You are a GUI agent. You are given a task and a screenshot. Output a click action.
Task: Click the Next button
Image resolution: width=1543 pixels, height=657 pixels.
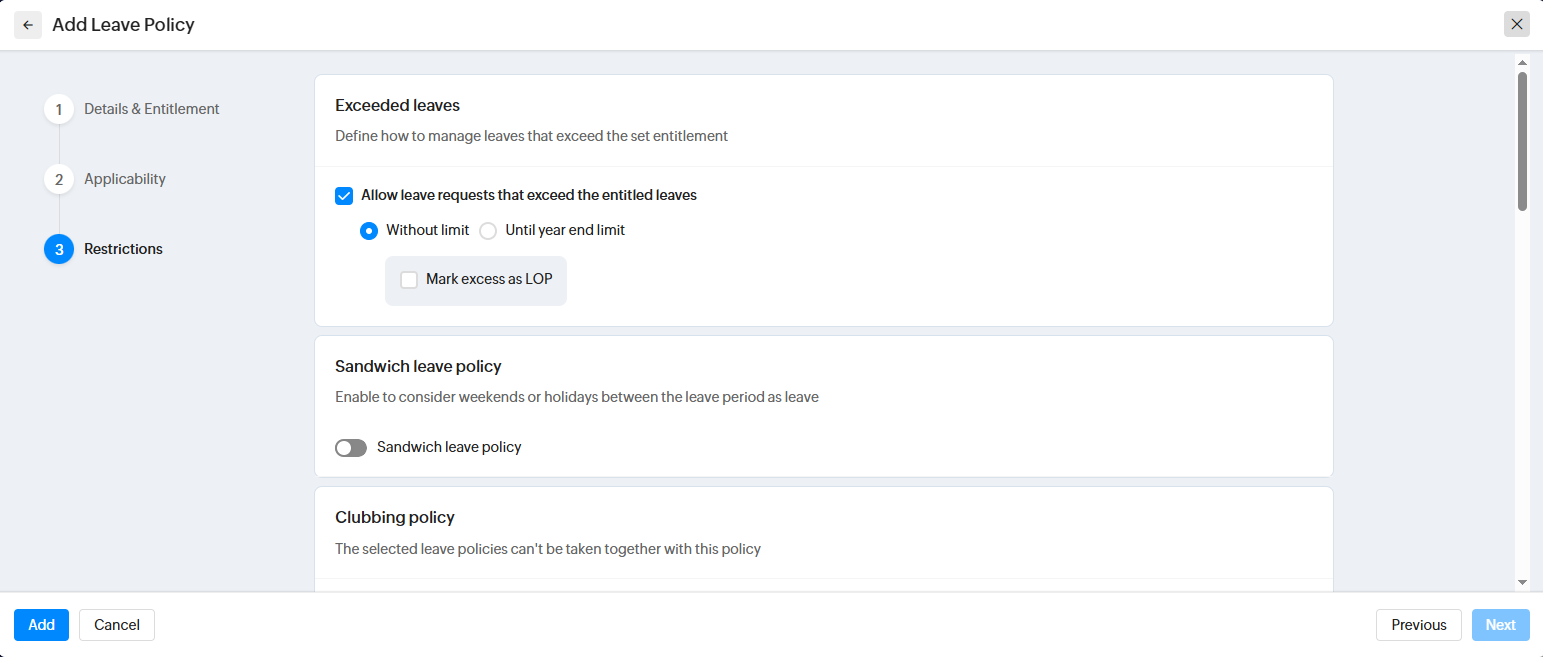pyautogui.click(x=1500, y=625)
